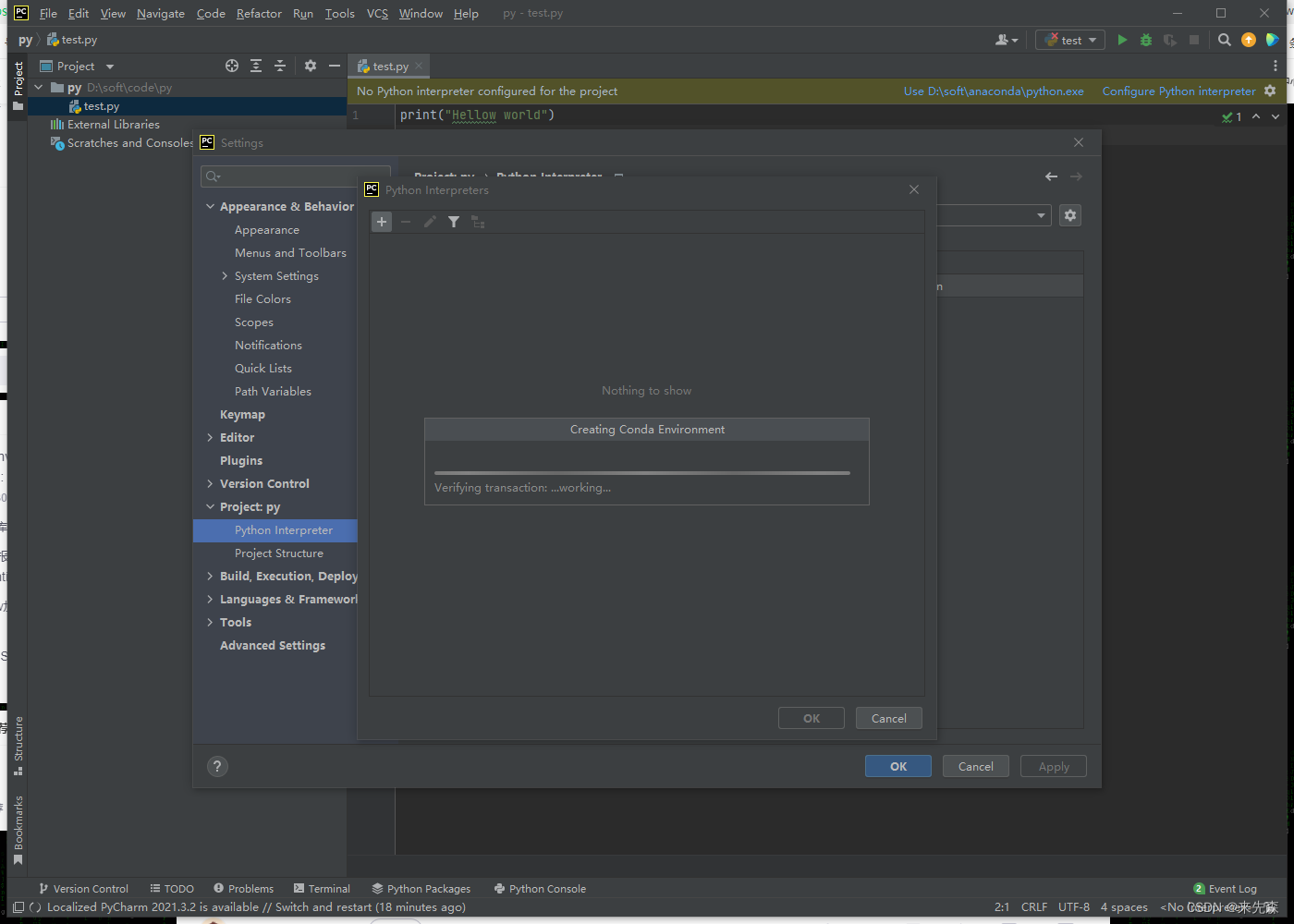The width and height of the screenshot is (1294, 924).
Task: Open the test run configuration dropdown
Action: tap(1070, 40)
